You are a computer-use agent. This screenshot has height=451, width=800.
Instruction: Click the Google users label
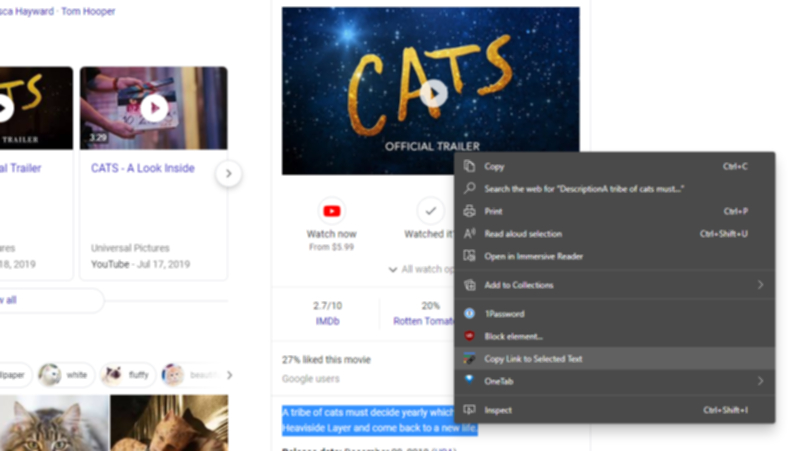[311, 379]
